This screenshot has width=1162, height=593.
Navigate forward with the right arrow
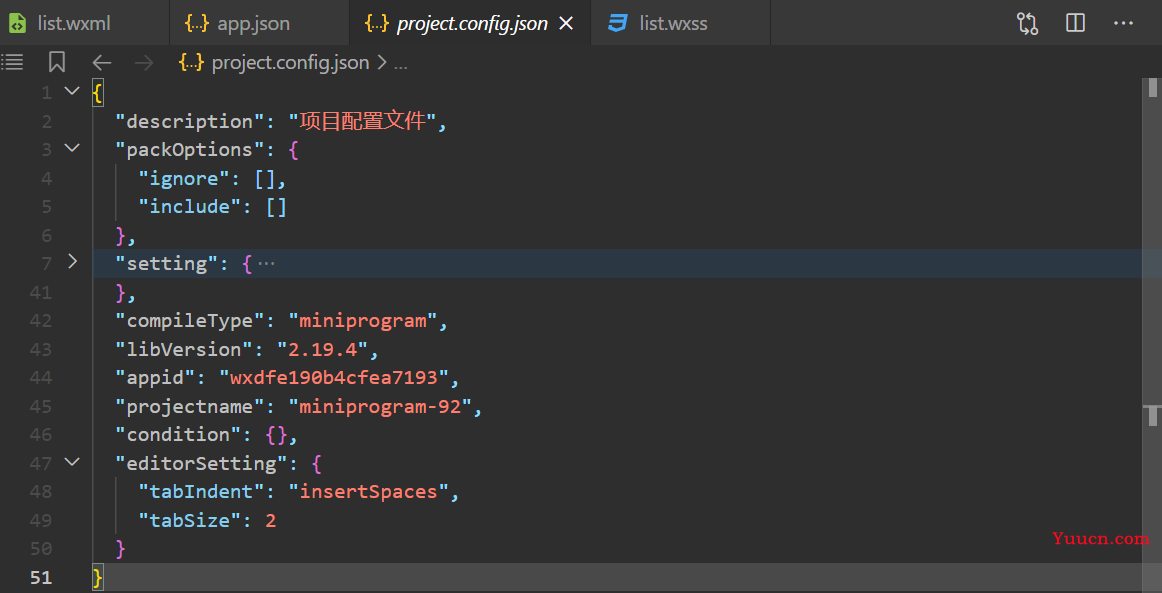(x=144, y=63)
